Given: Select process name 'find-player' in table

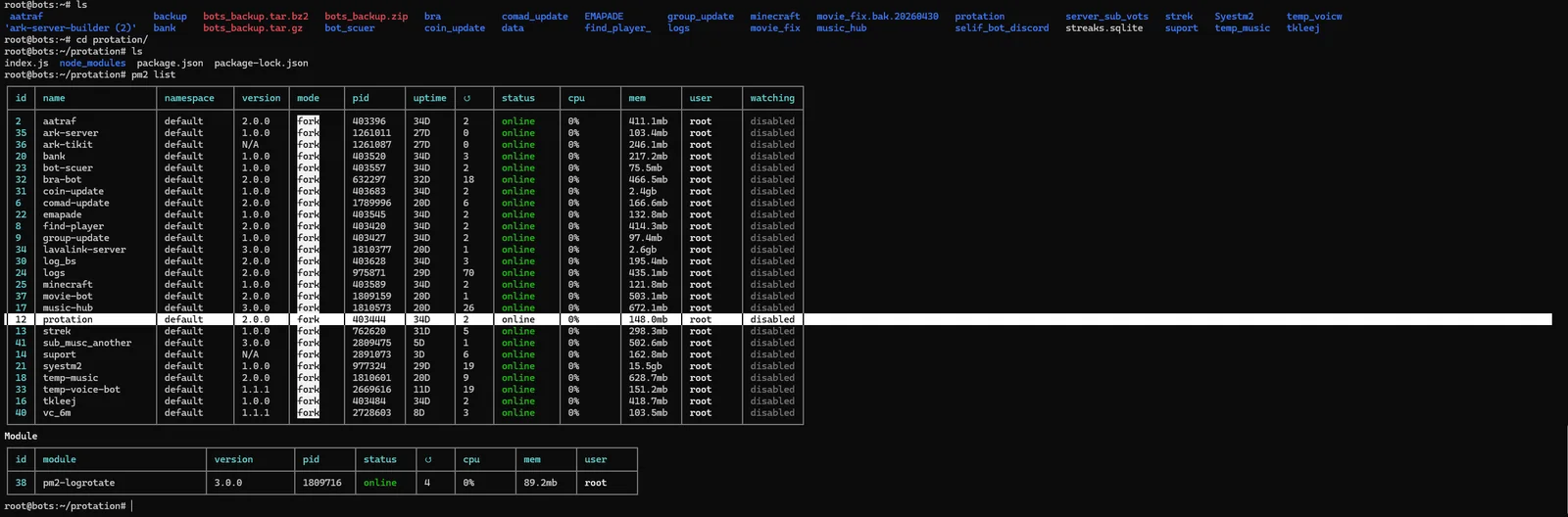Looking at the screenshot, I should pyautogui.click(x=73, y=226).
